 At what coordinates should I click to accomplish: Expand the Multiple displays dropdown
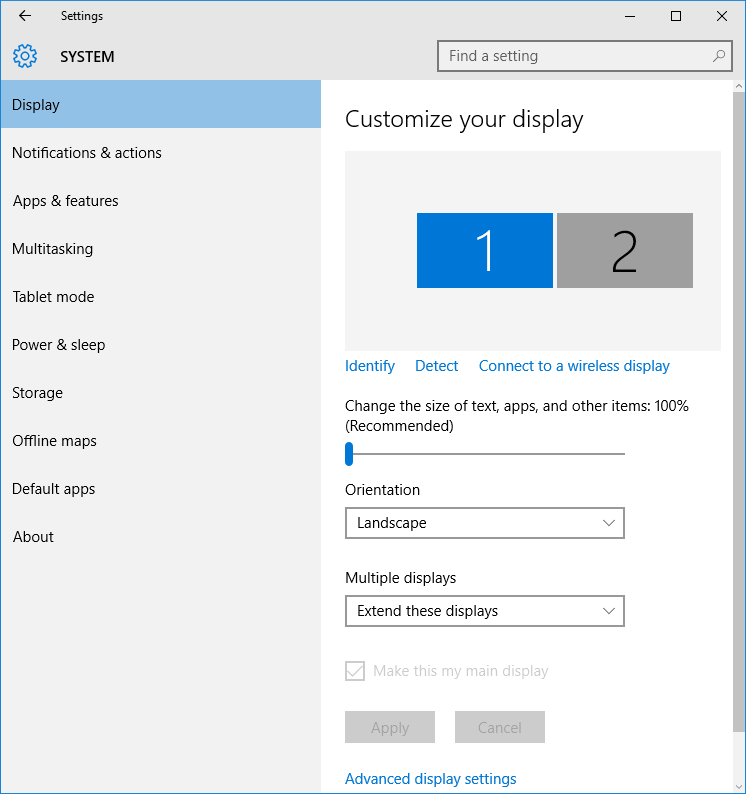click(x=484, y=611)
